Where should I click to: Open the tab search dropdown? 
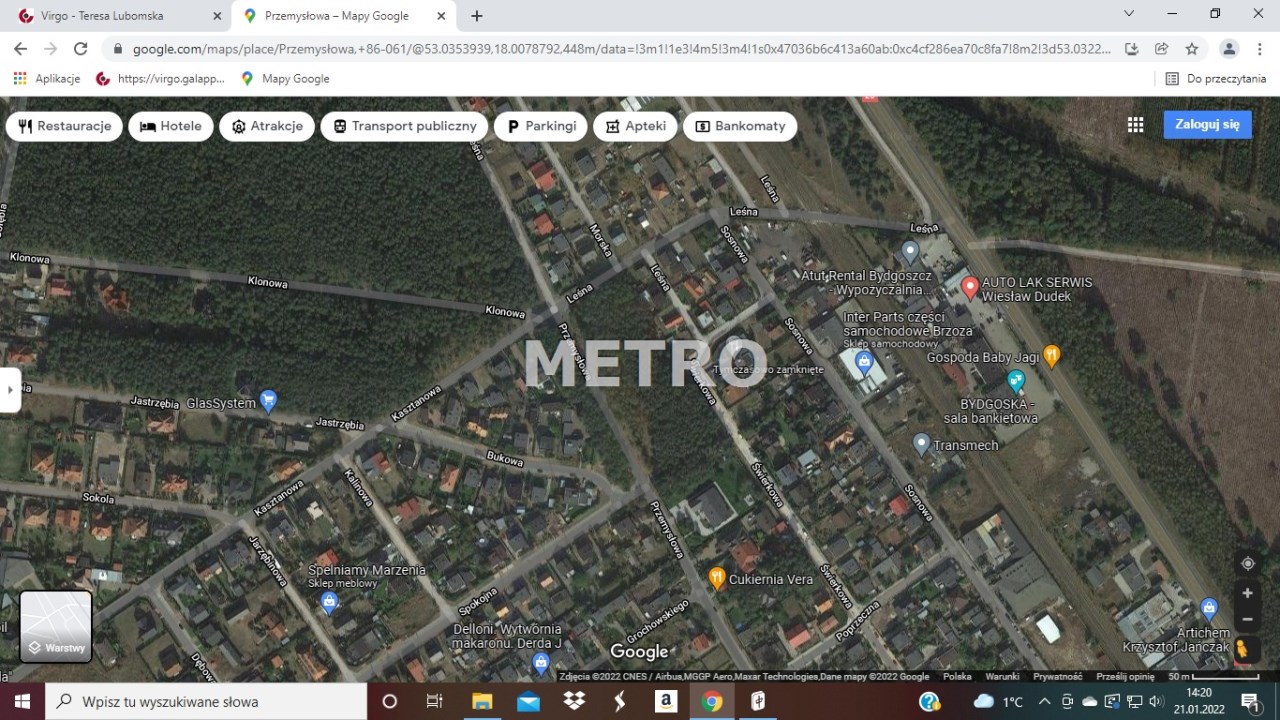click(1129, 14)
